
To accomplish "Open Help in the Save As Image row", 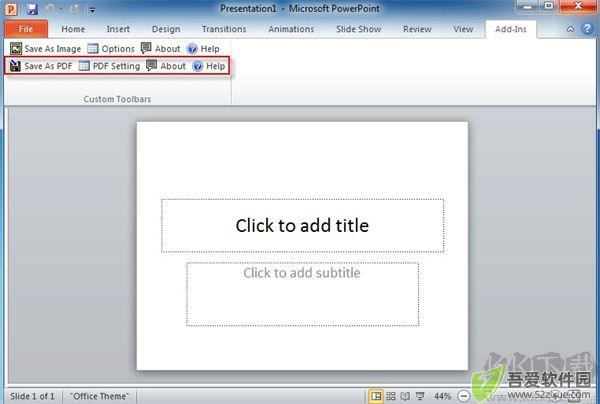I will [203, 49].
